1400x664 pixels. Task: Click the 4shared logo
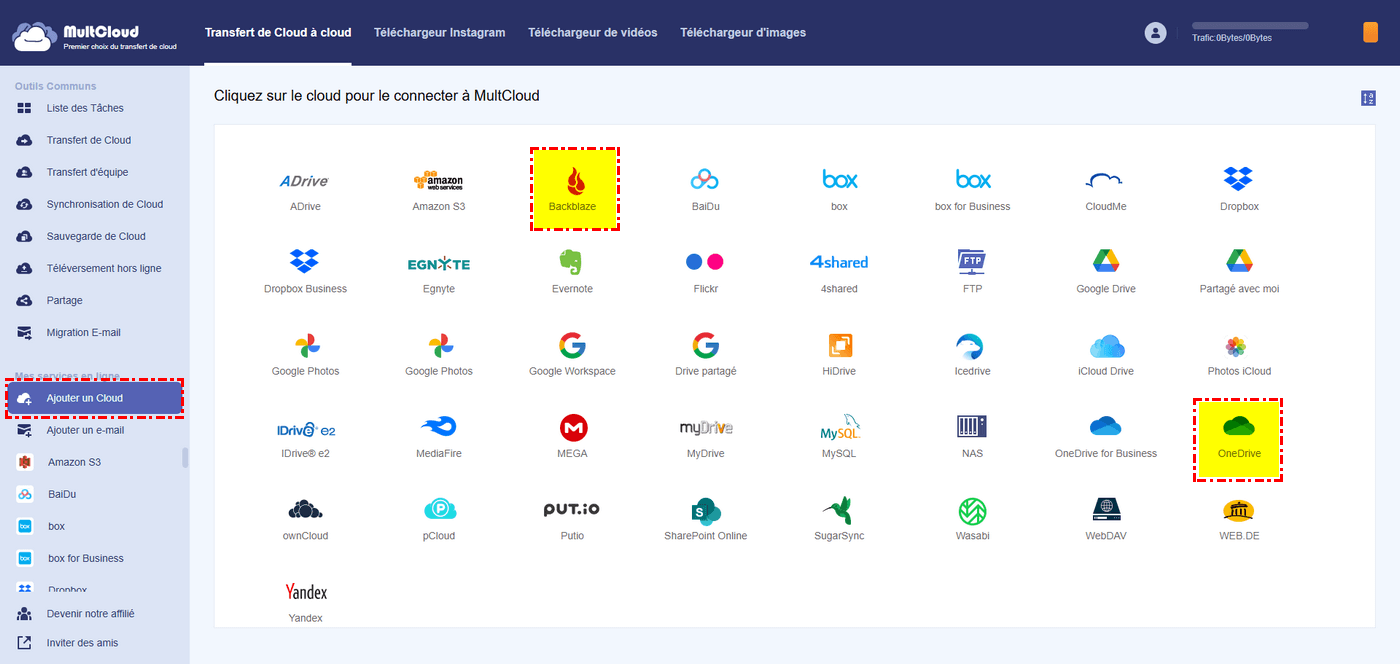pyautogui.click(x=838, y=262)
